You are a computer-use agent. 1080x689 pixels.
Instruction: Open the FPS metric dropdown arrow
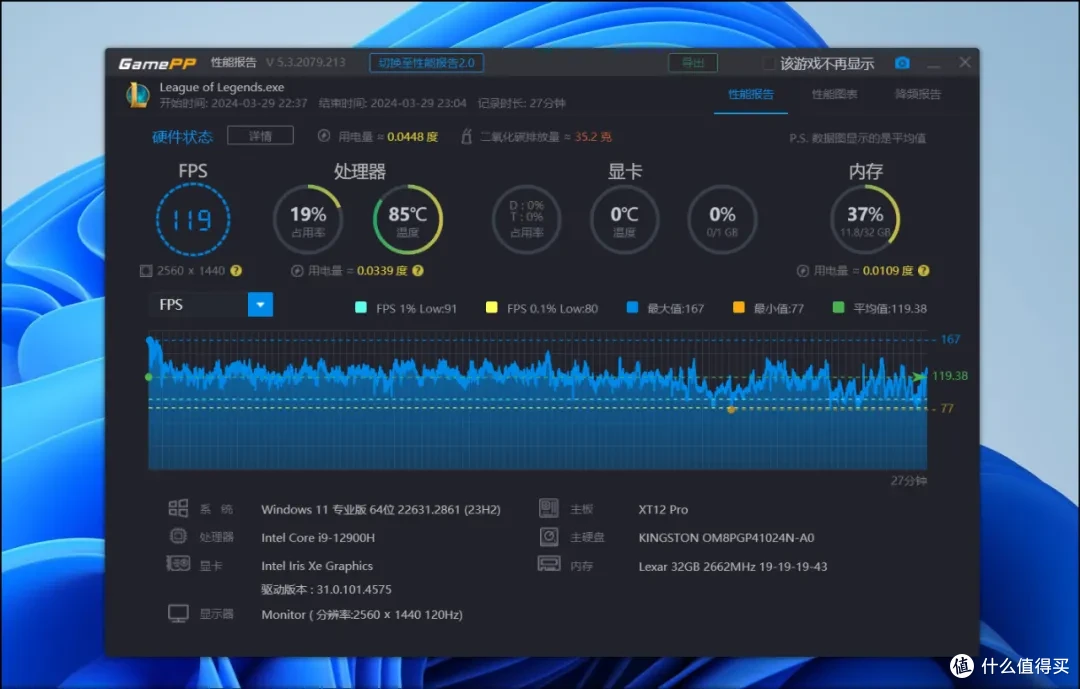point(260,305)
